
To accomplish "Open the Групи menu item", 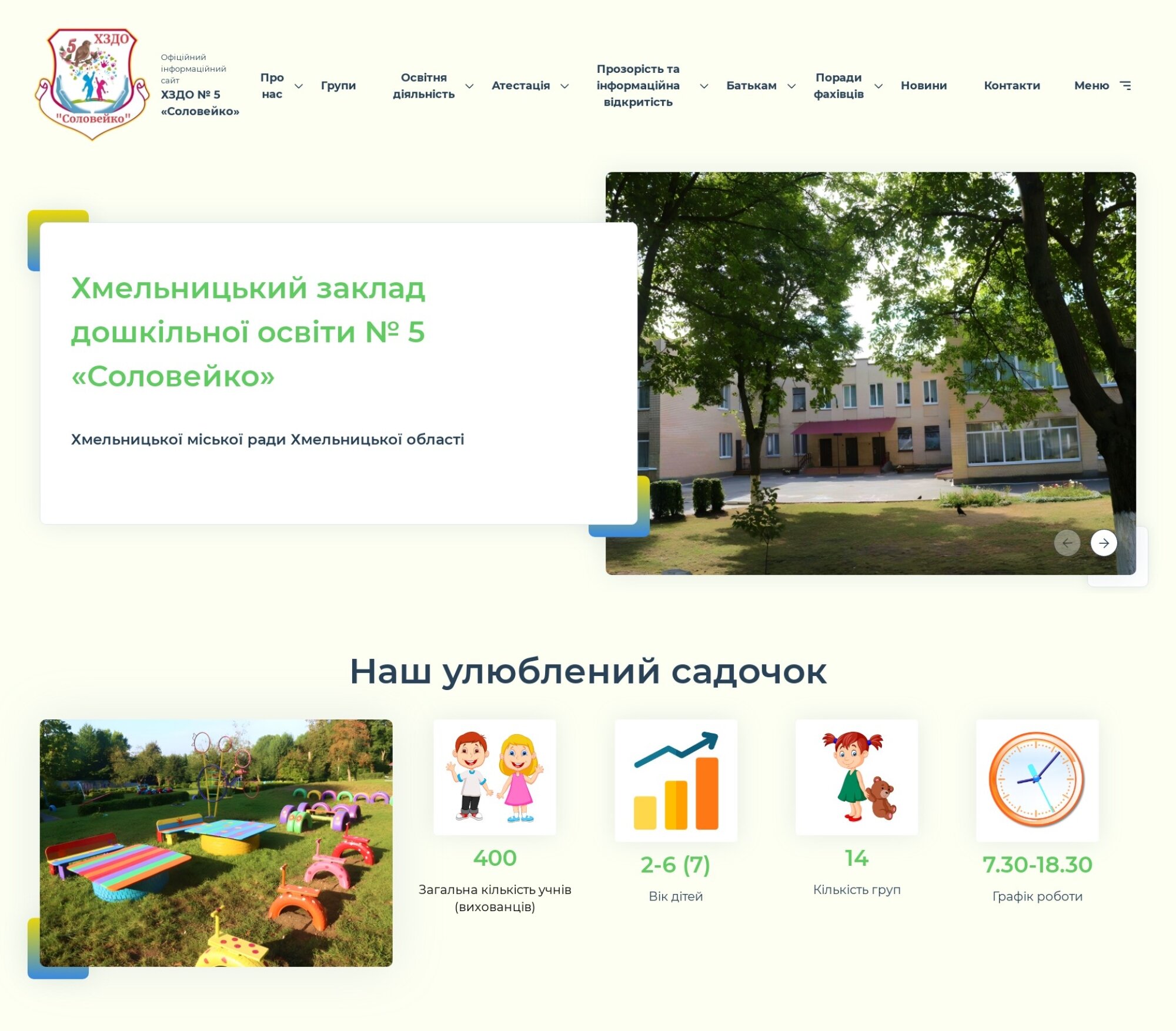I will pos(338,86).
